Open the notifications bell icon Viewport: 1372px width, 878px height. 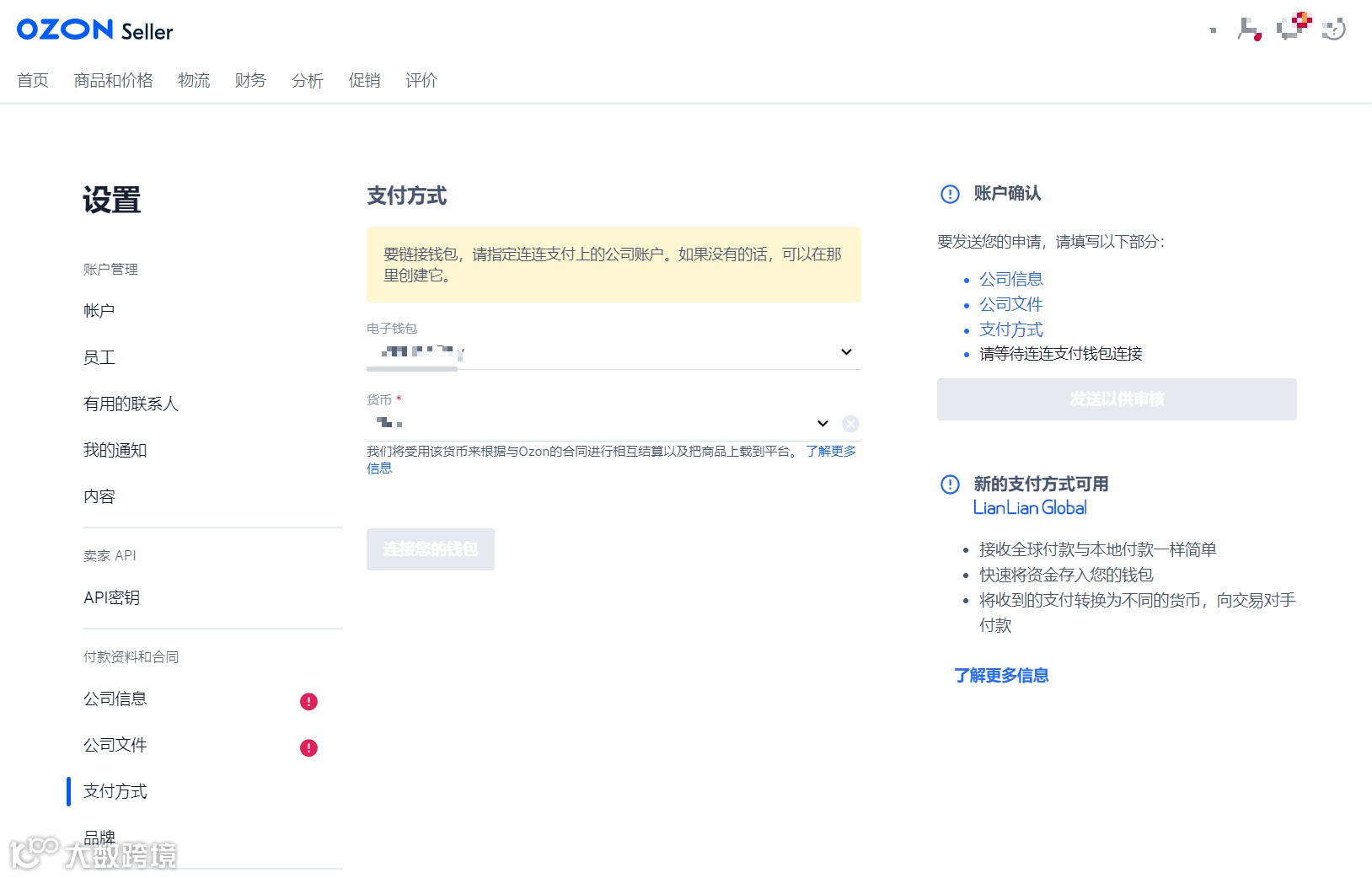(x=1248, y=27)
